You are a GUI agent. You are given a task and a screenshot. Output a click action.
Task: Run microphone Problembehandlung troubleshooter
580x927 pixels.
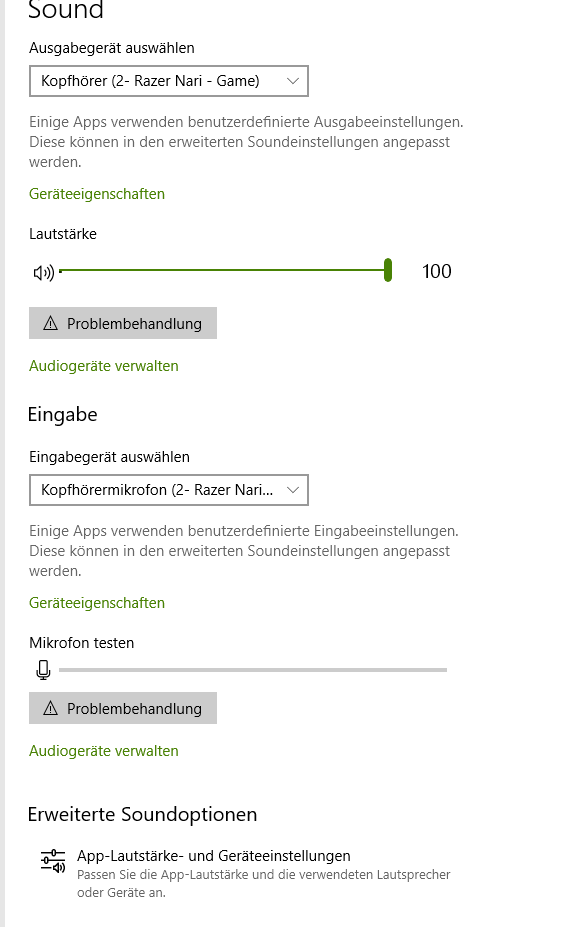pyautogui.click(x=123, y=708)
